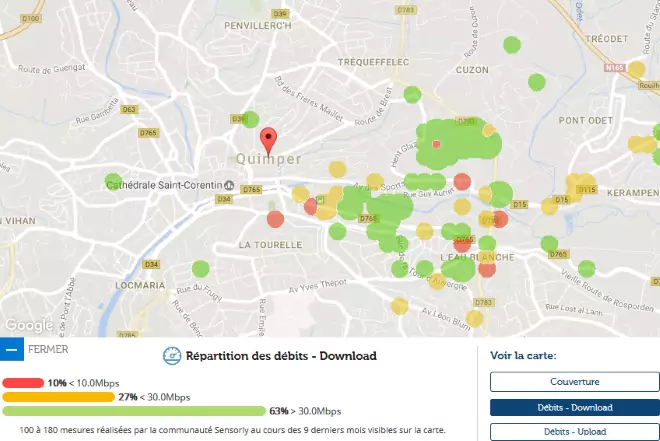Click the red 10% speed bar

click(x=23, y=383)
